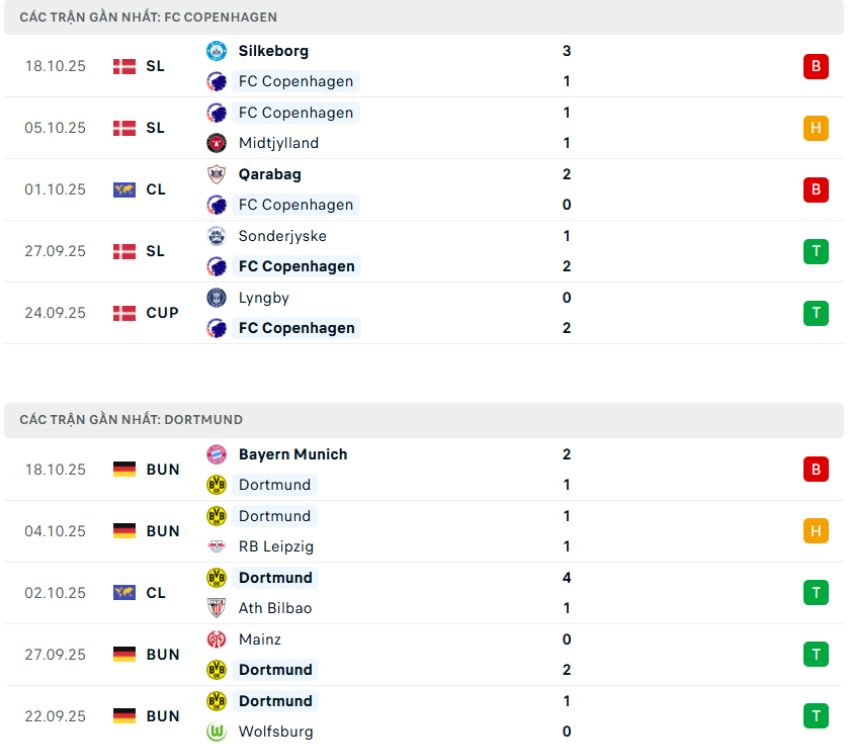Select the Mainz club badge
849x744 pixels.
coord(216,639)
